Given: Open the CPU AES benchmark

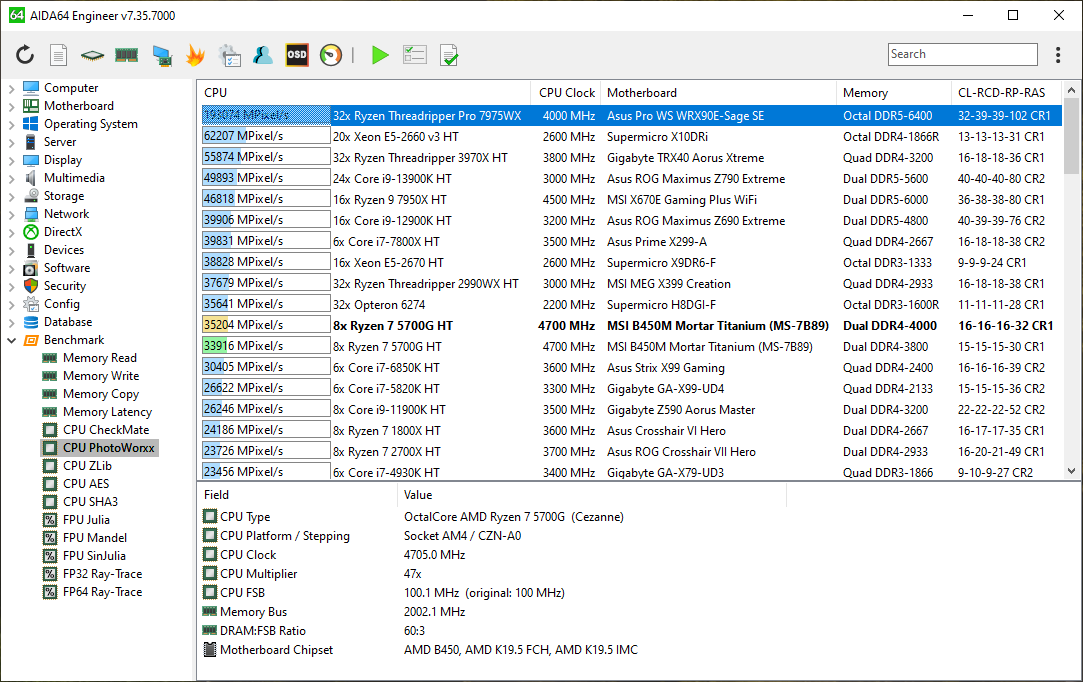Looking at the screenshot, I should click(x=86, y=483).
